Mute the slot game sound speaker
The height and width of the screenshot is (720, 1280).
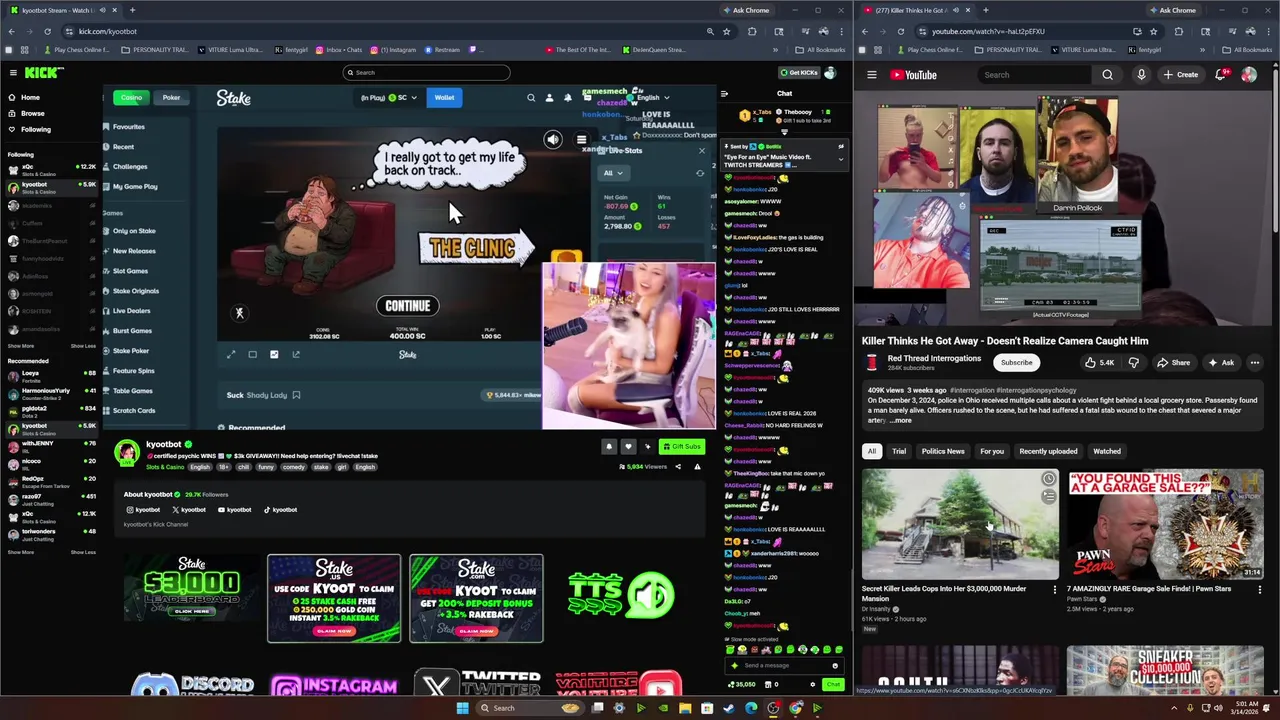[553, 140]
